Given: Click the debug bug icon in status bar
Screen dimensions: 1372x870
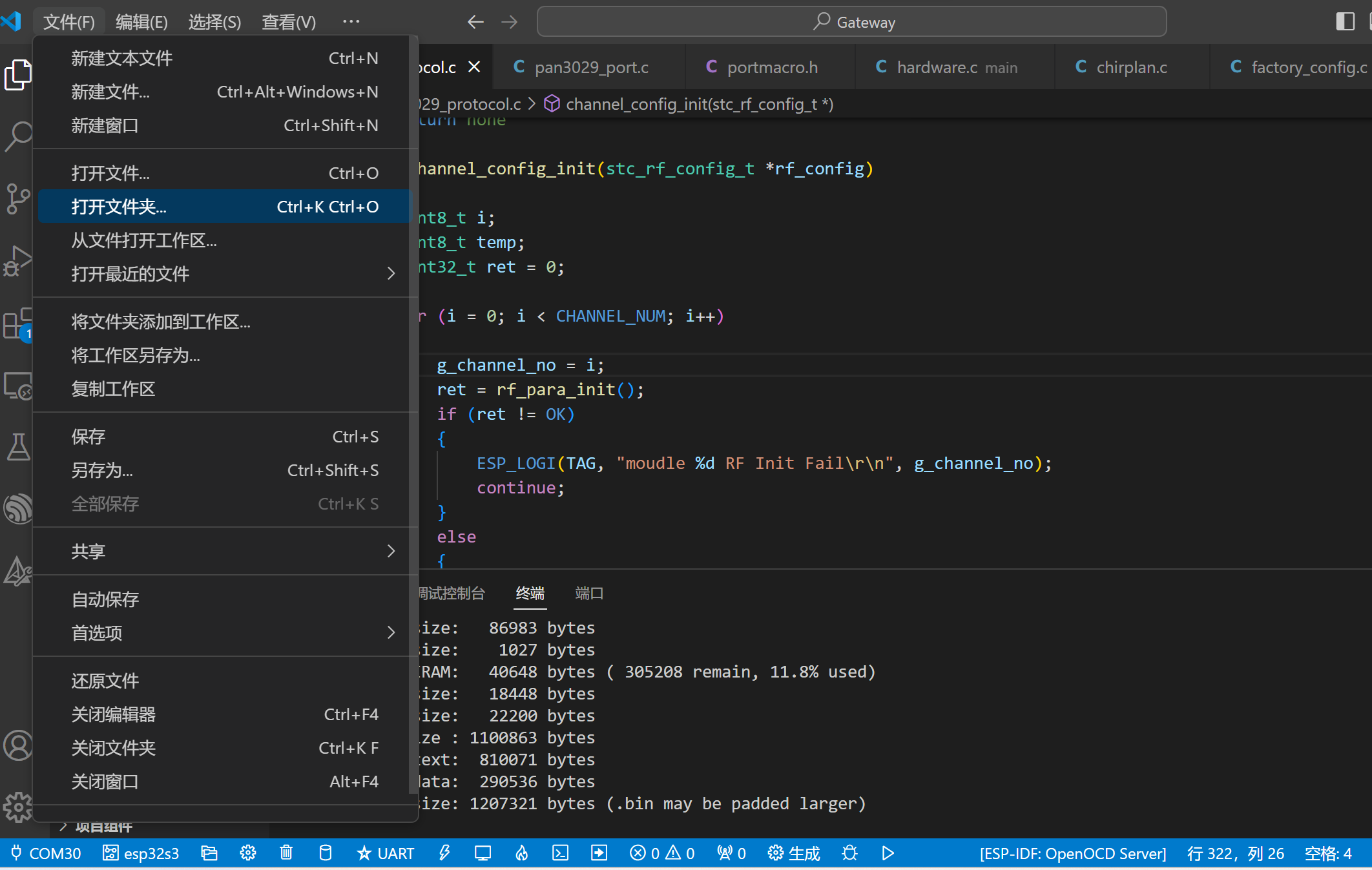Looking at the screenshot, I should coord(849,853).
